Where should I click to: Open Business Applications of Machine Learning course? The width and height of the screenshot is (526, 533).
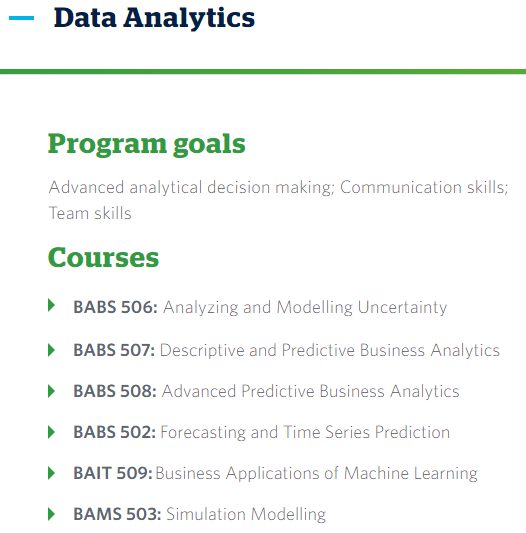[317, 474]
